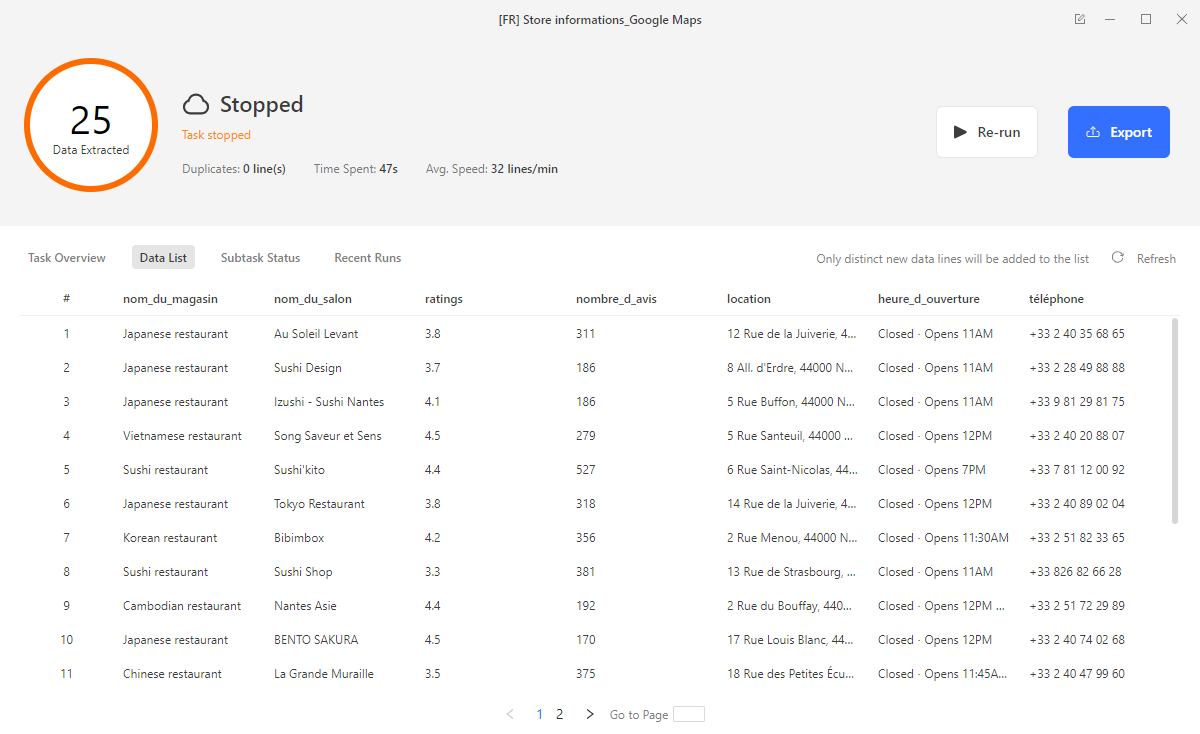The image size is (1200, 734).
Task: Click the Task stopped status text
Action: coord(216,135)
